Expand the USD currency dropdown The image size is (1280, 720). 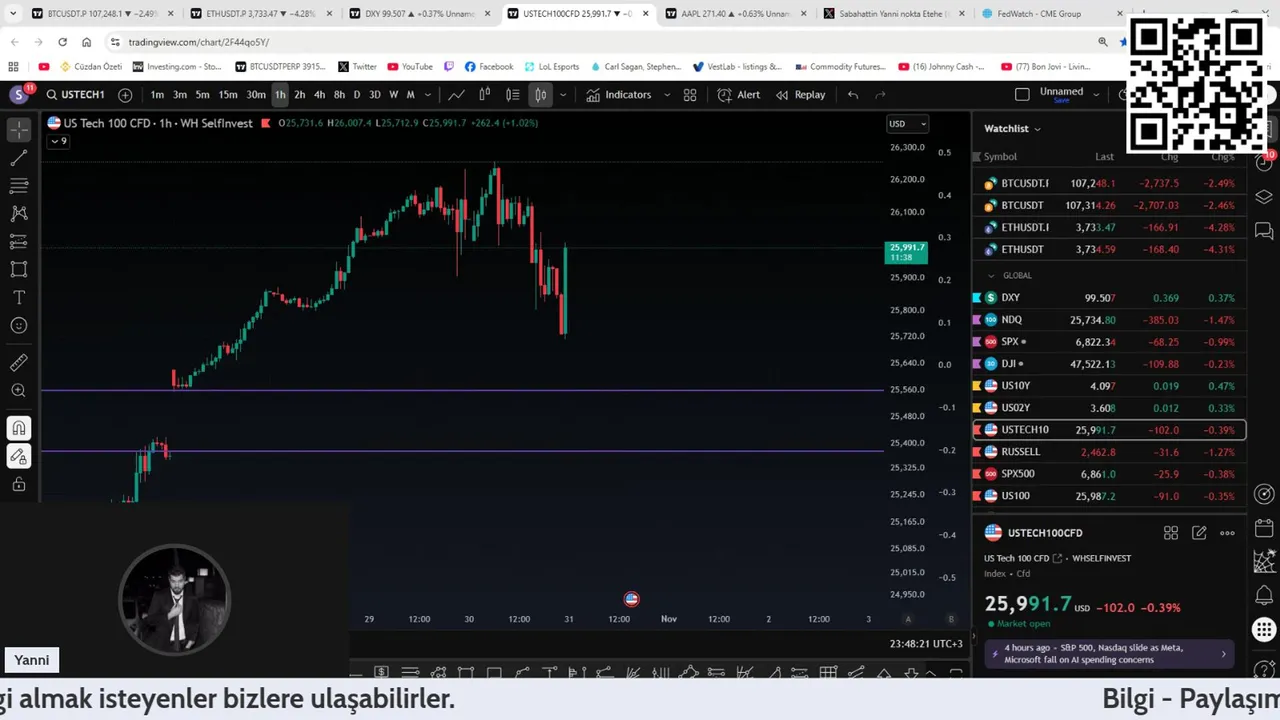[x=907, y=124]
